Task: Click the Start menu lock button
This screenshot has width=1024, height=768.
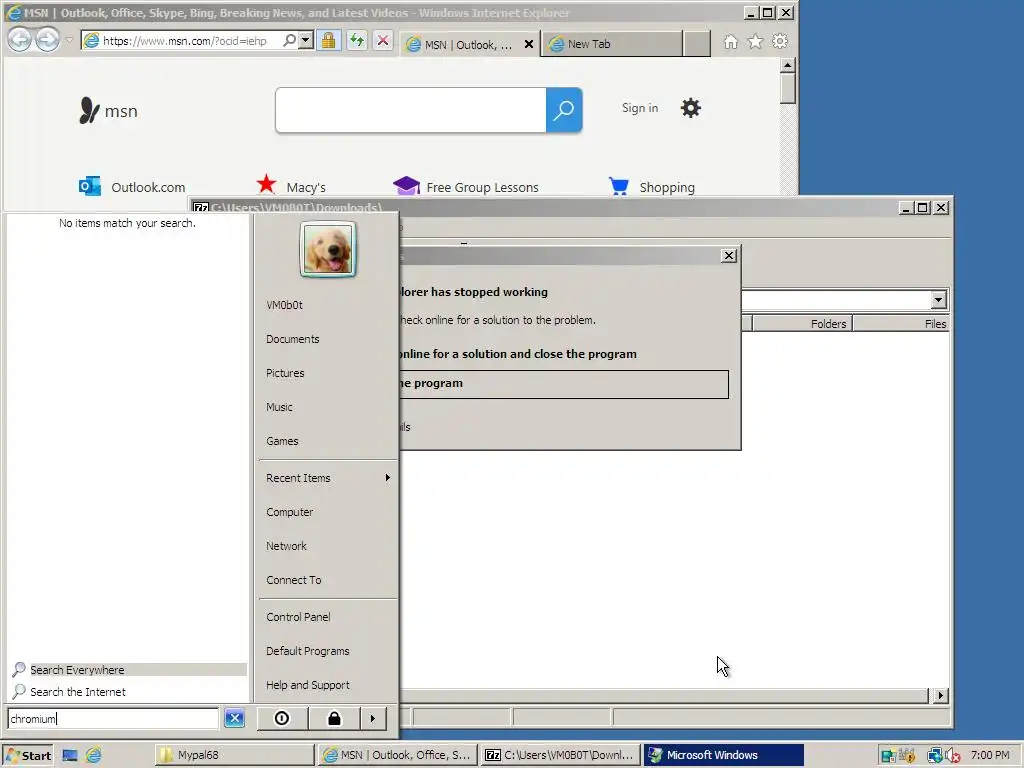Action: [x=334, y=718]
